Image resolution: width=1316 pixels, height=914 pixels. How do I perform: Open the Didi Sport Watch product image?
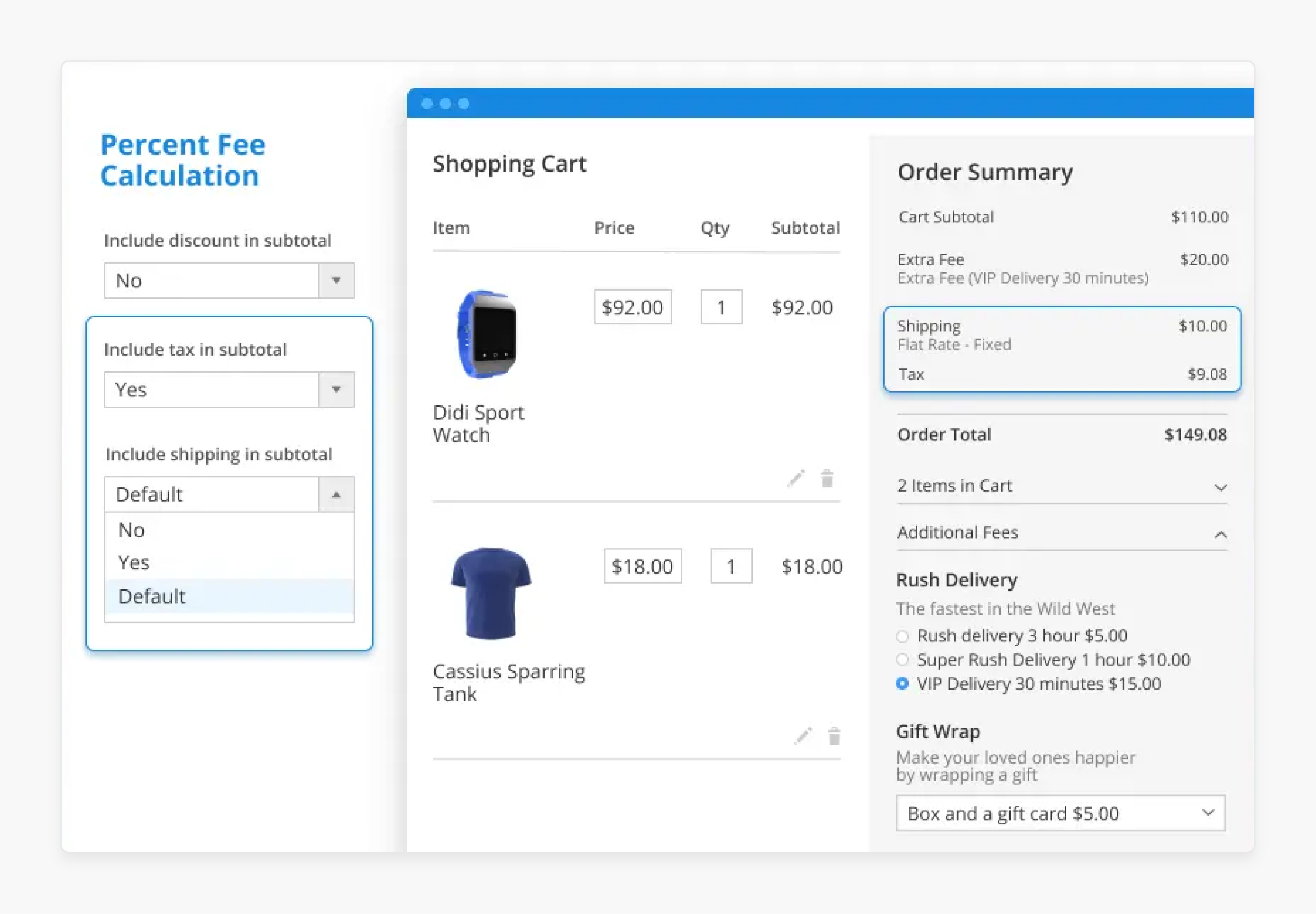click(x=487, y=334)
